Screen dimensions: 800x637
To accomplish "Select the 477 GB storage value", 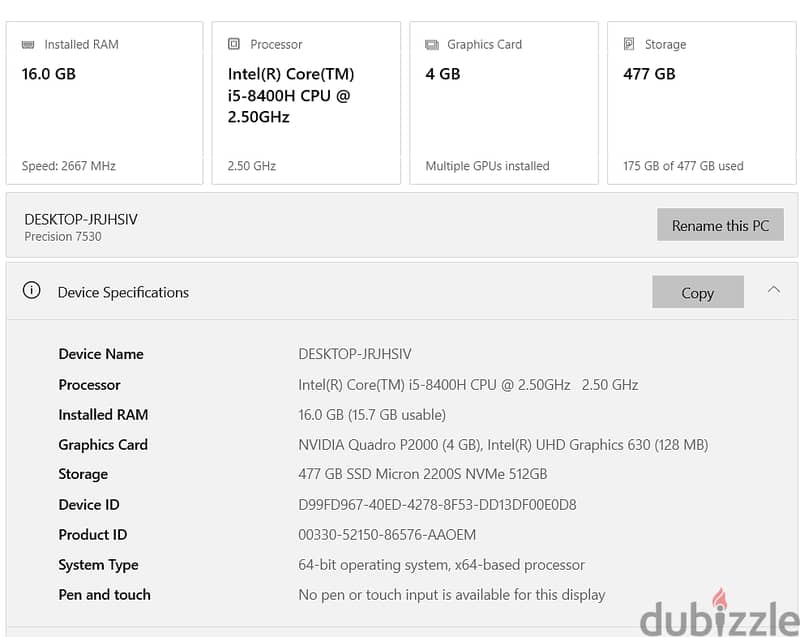I will 649,74.
